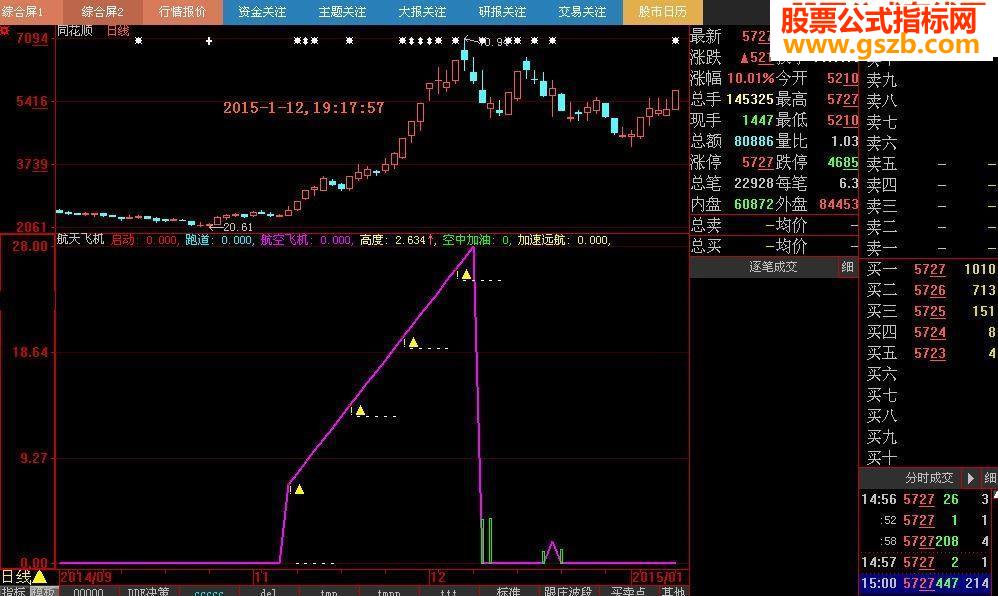Select the 模板 bottom tab
The width and height of the screenshot is (998, 596).
click(x=44, y=592)
